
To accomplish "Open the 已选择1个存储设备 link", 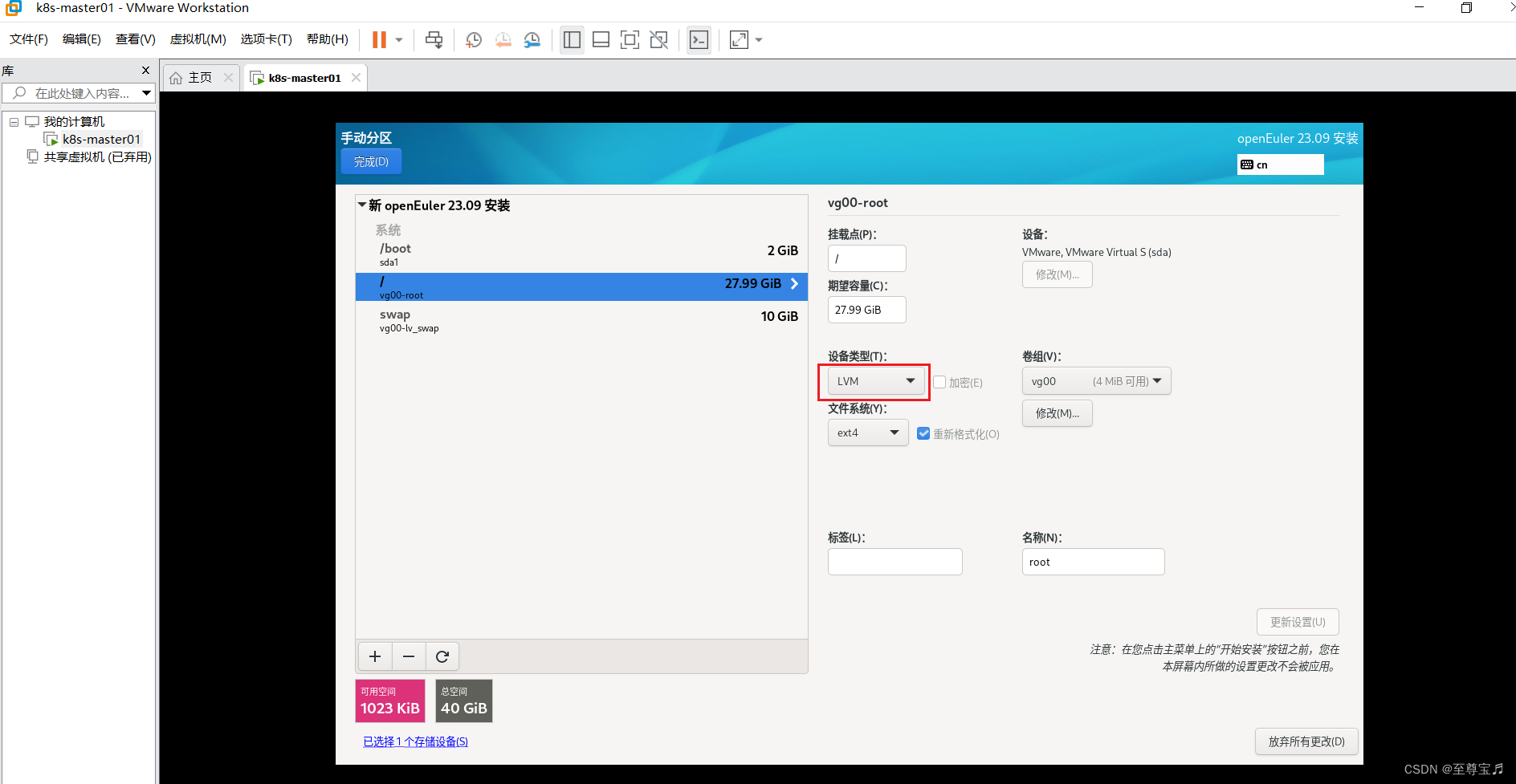I will [414, 741].
